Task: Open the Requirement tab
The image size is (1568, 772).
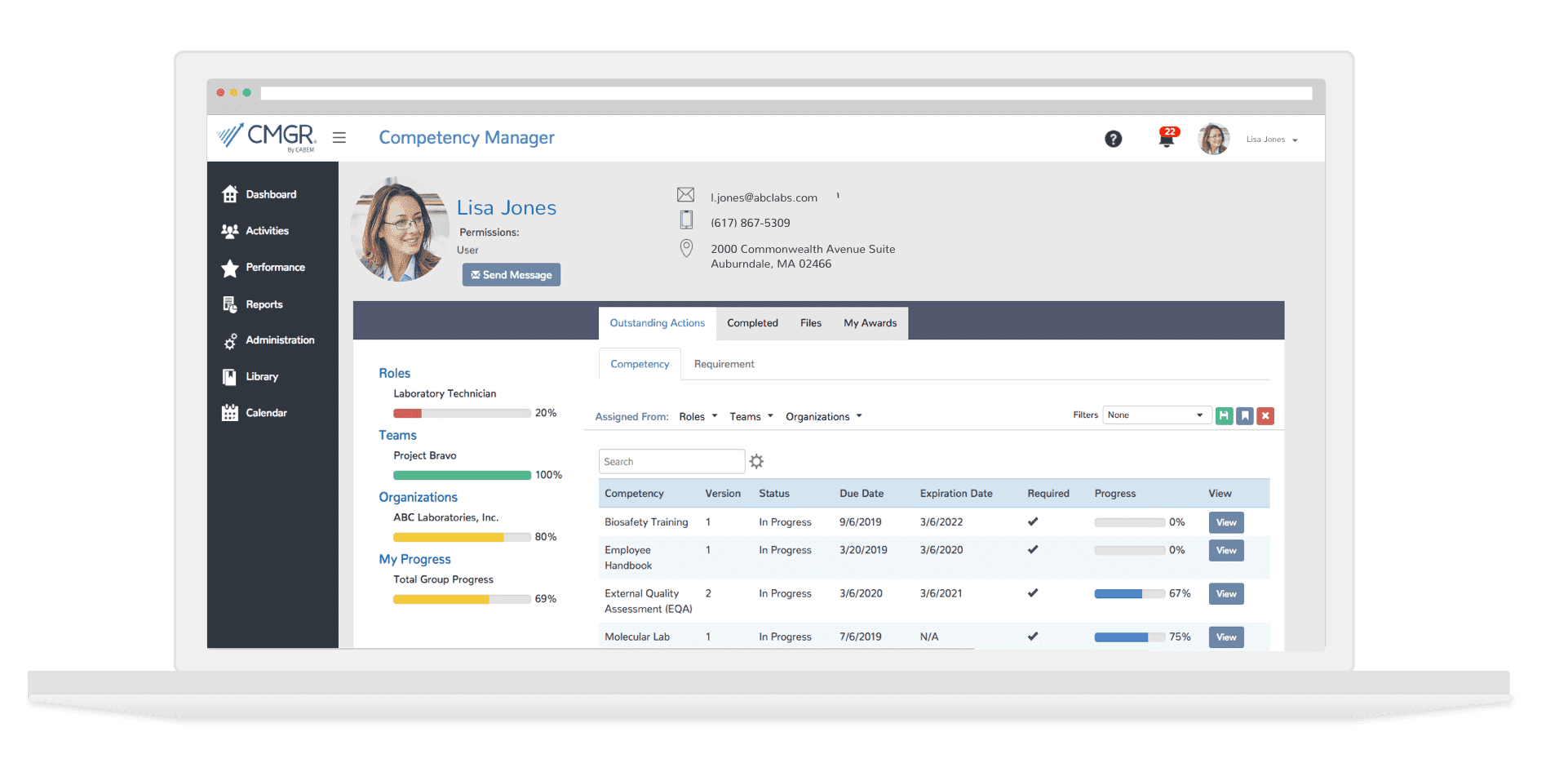Action: click(x=723, y=363)
